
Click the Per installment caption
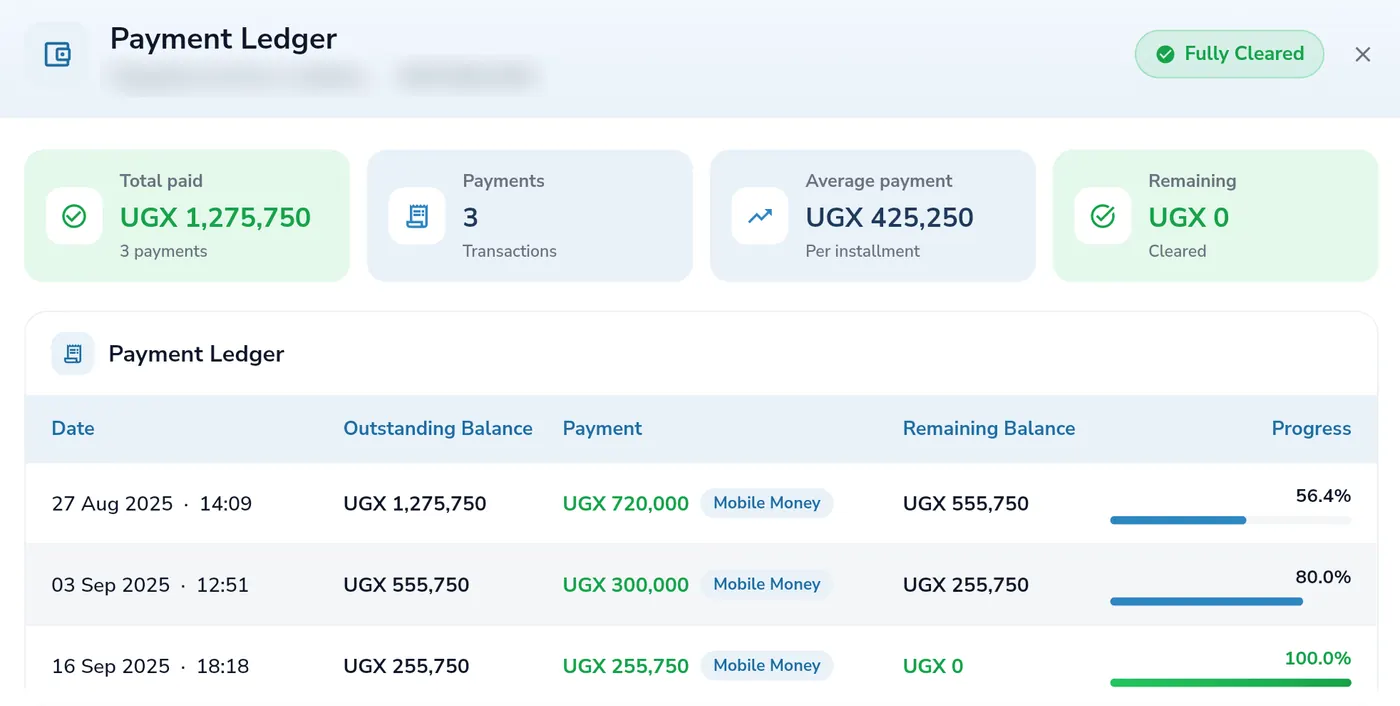863,251
